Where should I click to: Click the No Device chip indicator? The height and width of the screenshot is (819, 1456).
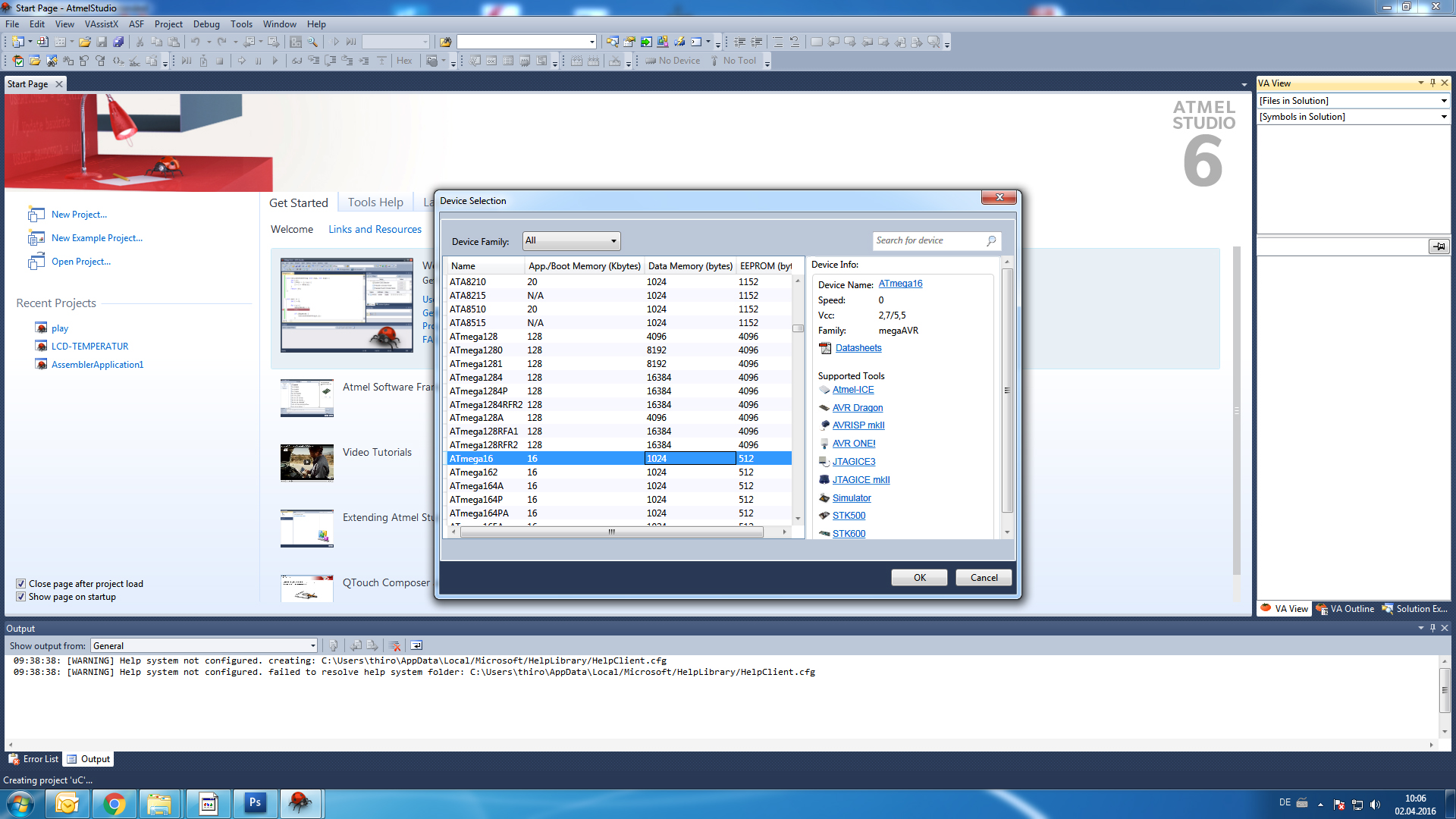coord(673,61)
